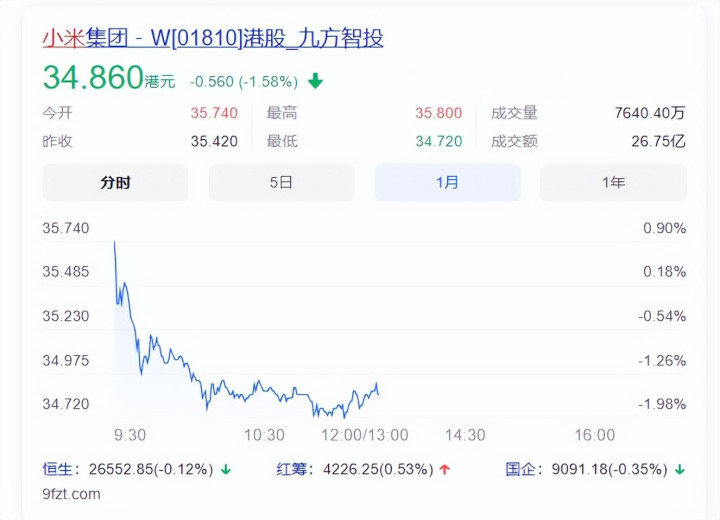This screenshot has height=520, width=720.
Task: Click the 港元 currency label
Action: tap(160, 82)
